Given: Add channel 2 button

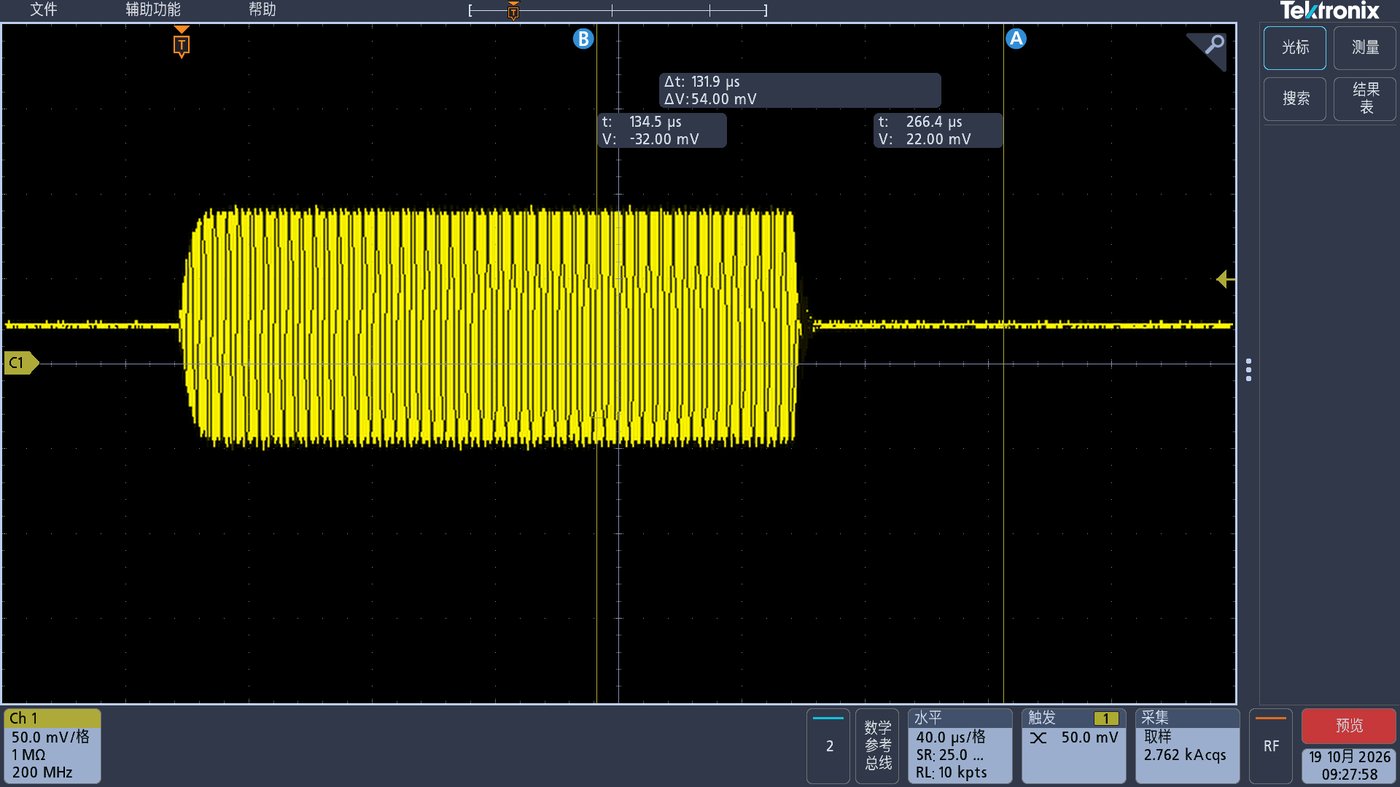Looking at the screenshot, I should 829,746.
